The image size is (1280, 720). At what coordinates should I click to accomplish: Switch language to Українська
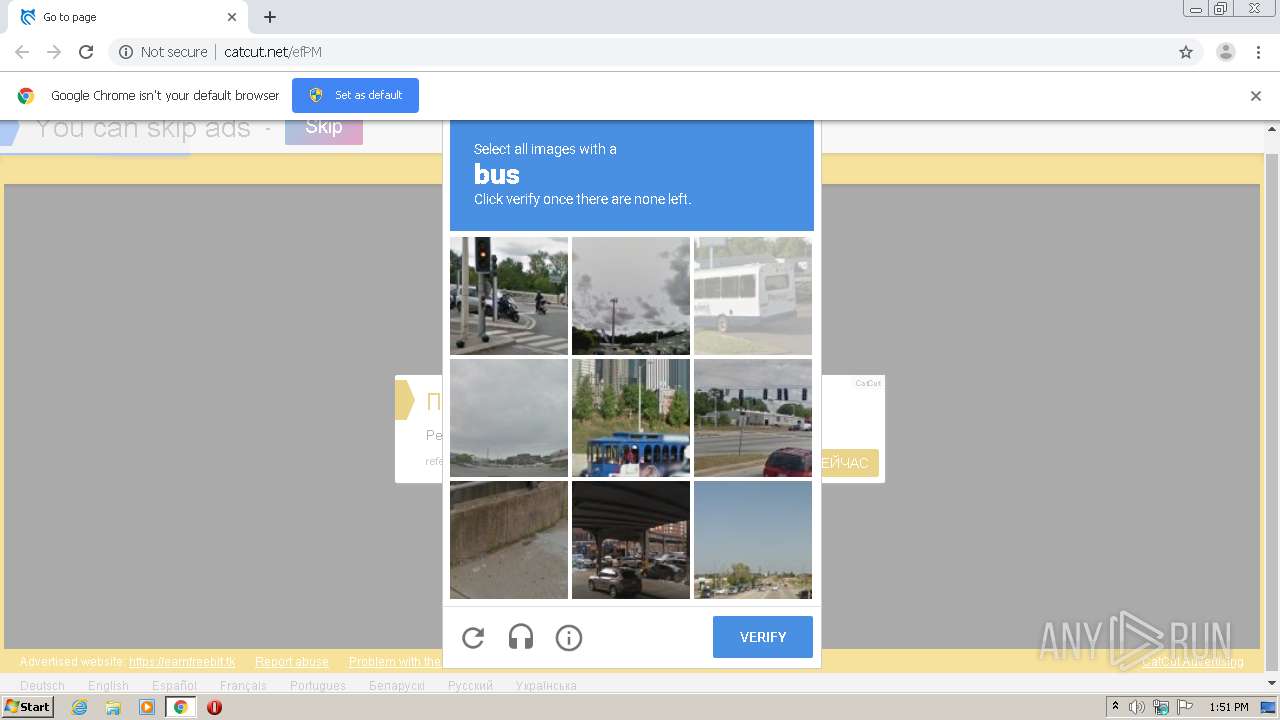coord(546,686)
